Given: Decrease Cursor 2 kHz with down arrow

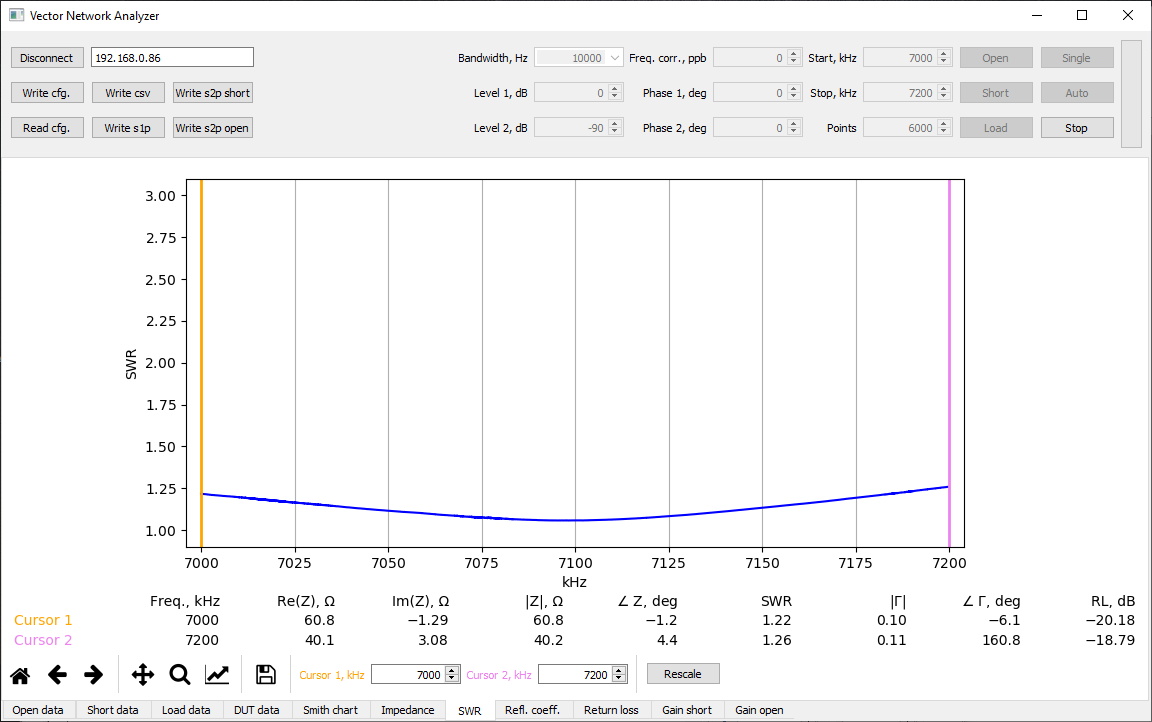Looking at the screenshot, I should coord(619,679).
